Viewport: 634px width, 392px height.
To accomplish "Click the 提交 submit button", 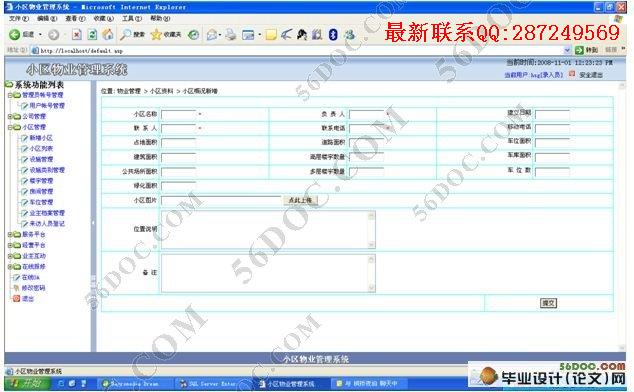I will click(x=548, y=303).
